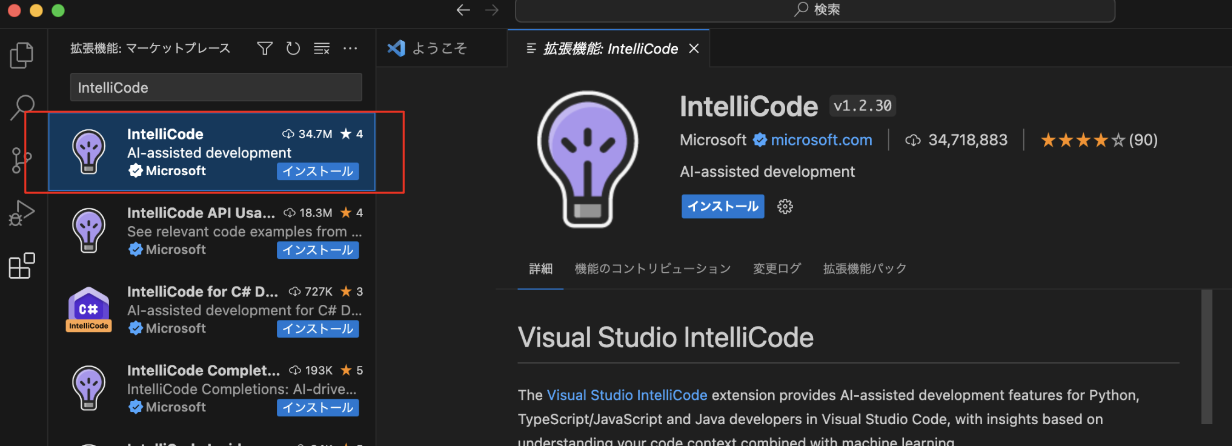Go forward with the navigation arrow
The image size is (1232, 446).
point(491,10)
